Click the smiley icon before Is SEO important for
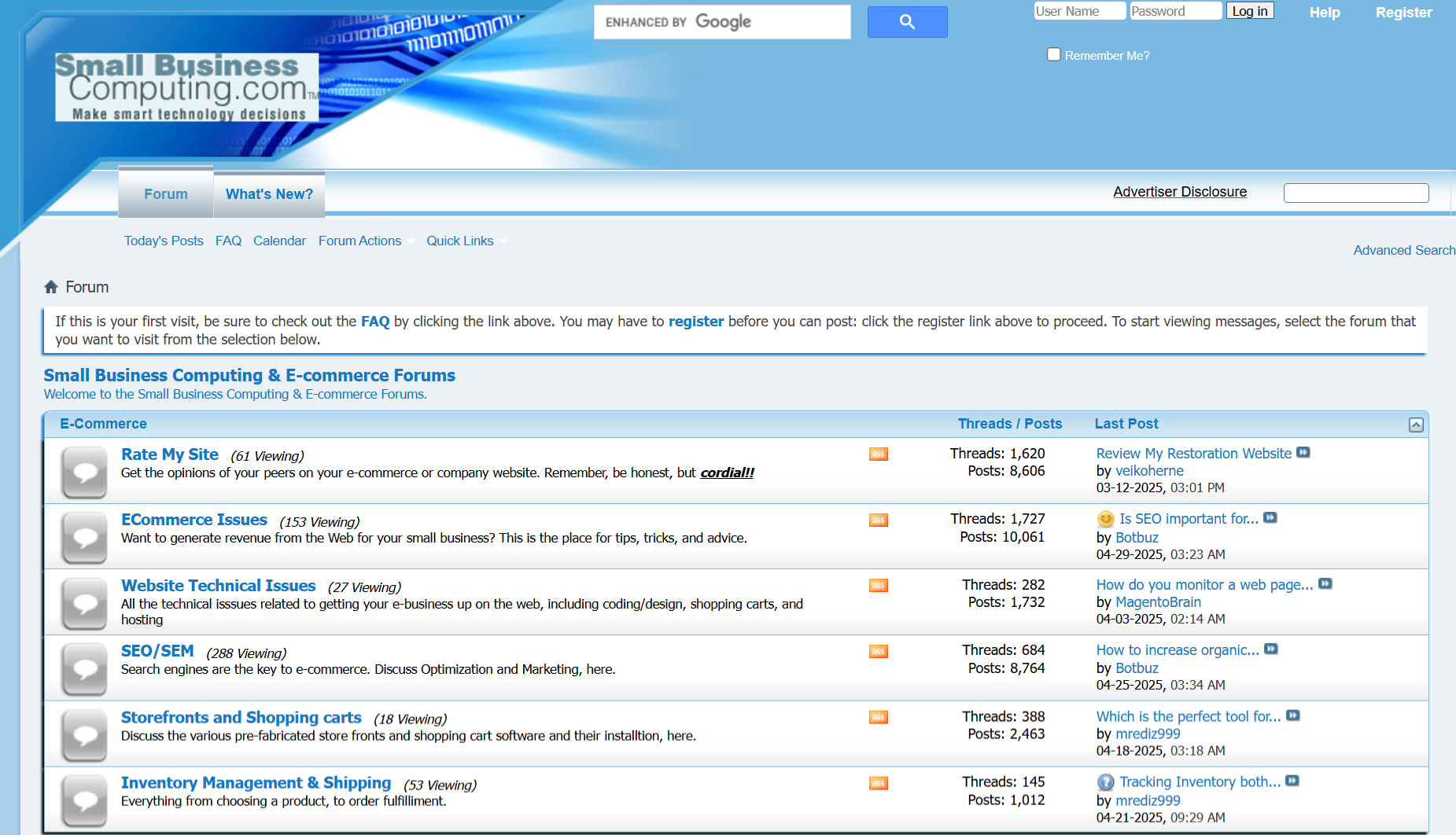Image resolution: width=1456 pixels, height=835 pixels. 1106,519
